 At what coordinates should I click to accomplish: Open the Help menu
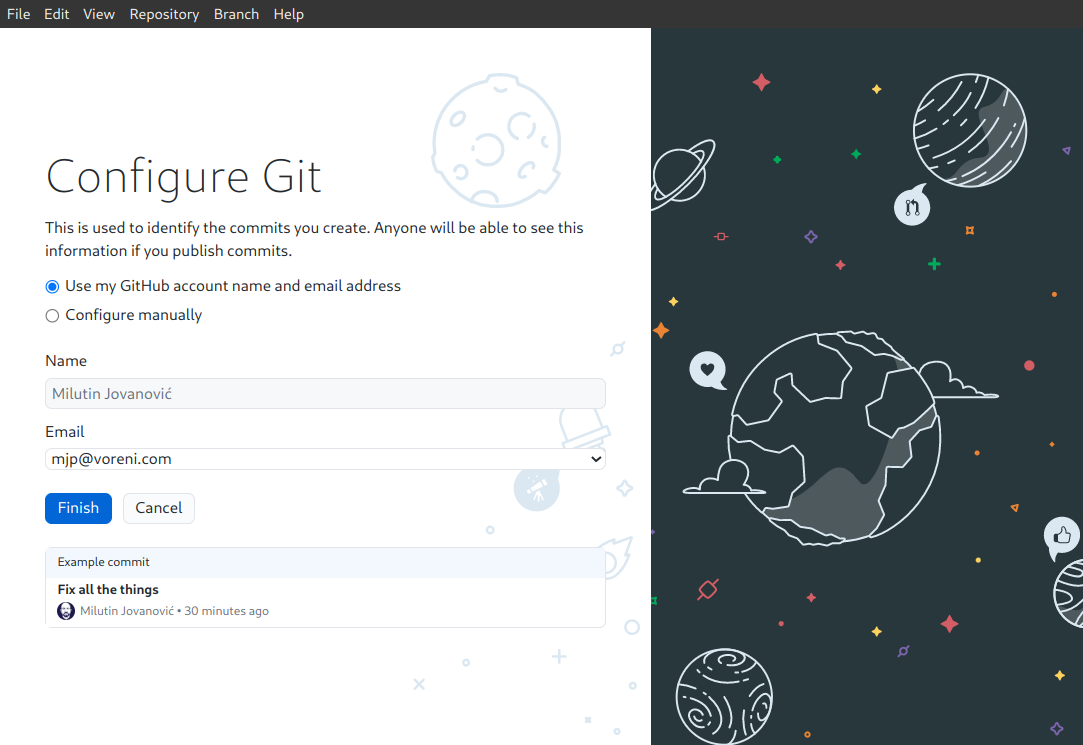(288, 14)
